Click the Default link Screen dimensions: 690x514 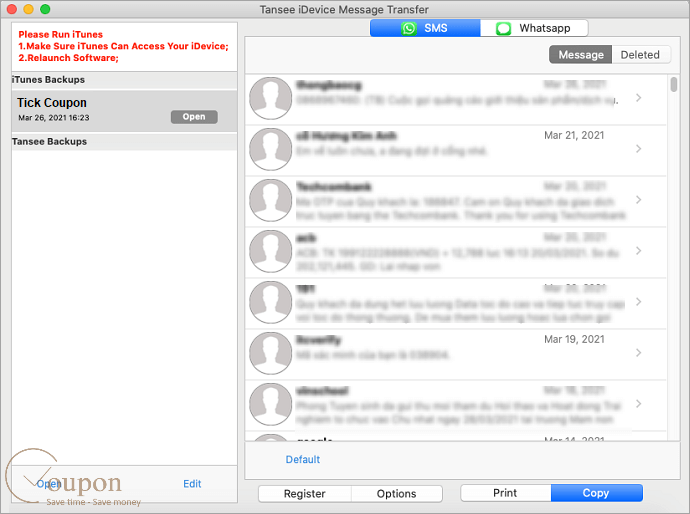coord(303,459)
